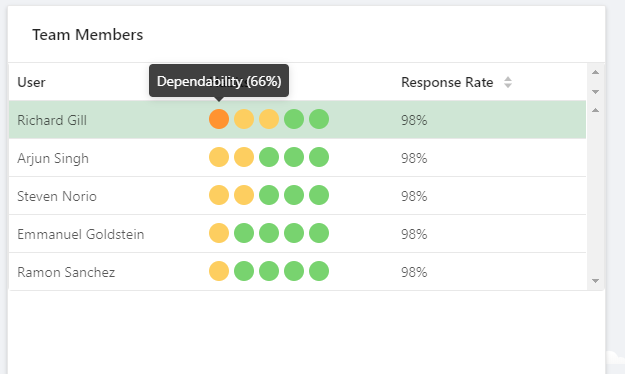Click Richard Gill's orange dependability dot
The width and height of the screenshot is (625, 374).
pos(219,119)
